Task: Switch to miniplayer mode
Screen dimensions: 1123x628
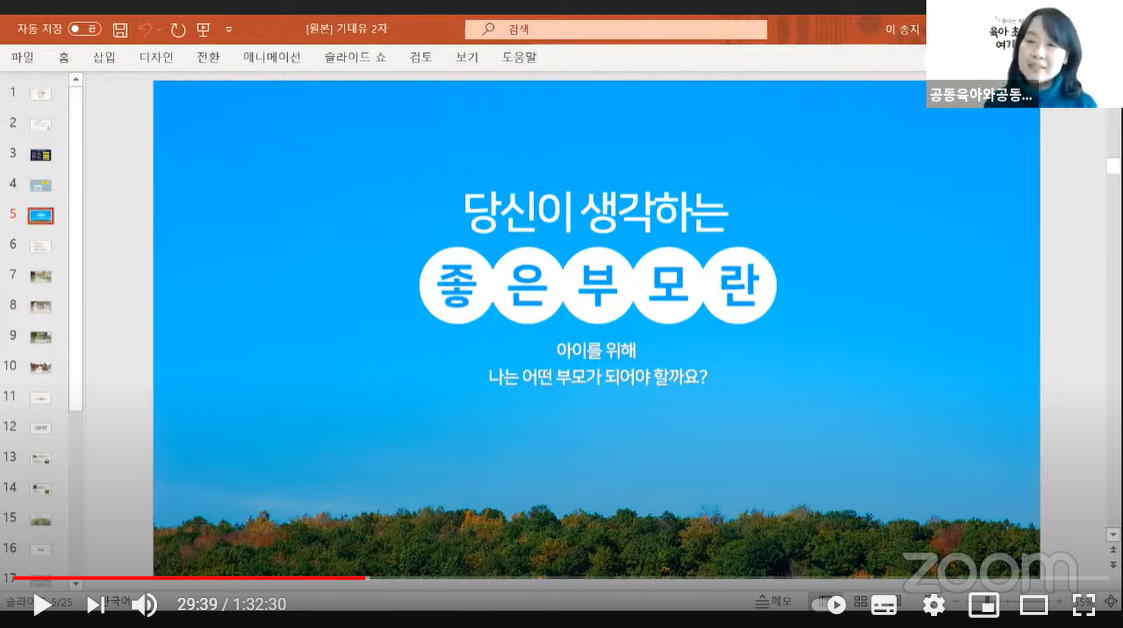Action: [x=984, y=605]
